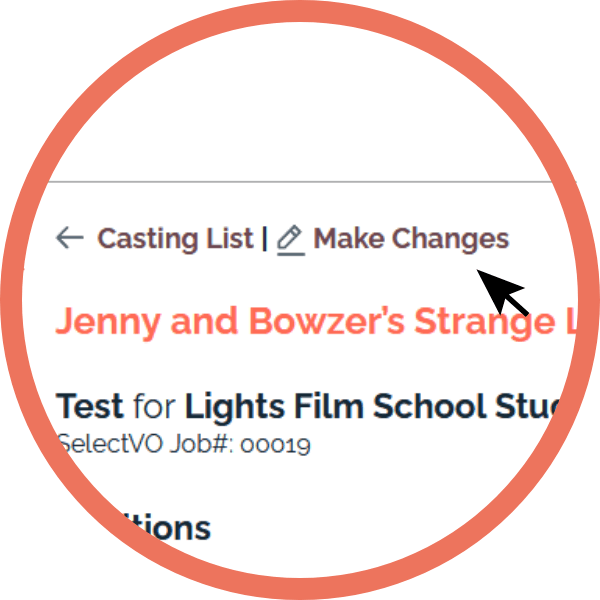Click the SelectVO Job# line
This screenshot has width=600, height=600.
(x=184, y=444)
